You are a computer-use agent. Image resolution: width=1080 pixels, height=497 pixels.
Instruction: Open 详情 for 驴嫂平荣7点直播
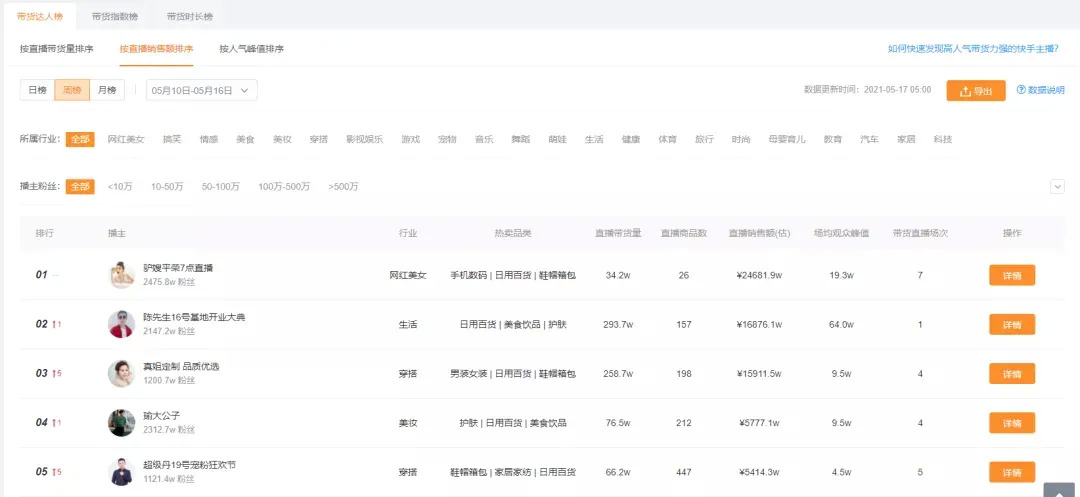[1012, 275]
